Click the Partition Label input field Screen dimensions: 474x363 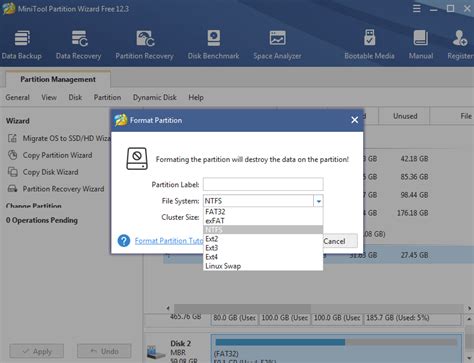tap(263, 184)
